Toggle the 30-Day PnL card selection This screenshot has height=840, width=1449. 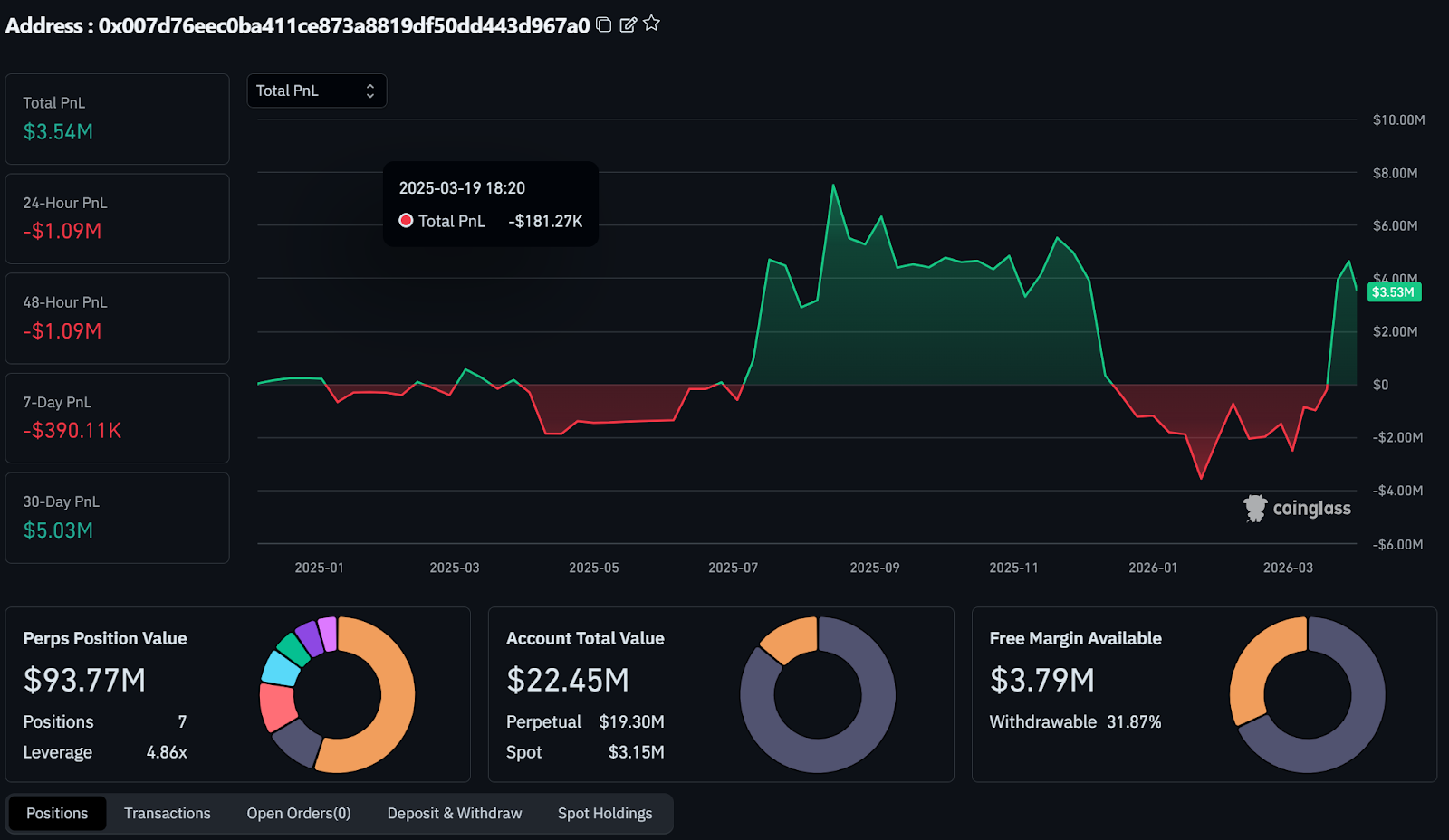pyautogui.click(x=117, y=517)
